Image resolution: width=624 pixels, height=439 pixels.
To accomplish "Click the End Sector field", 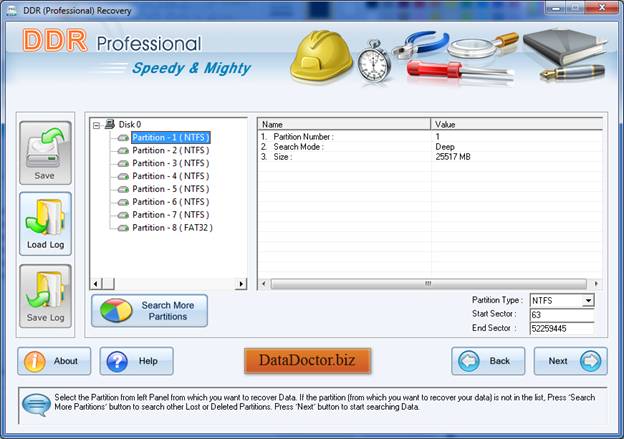I will point(562,328).
